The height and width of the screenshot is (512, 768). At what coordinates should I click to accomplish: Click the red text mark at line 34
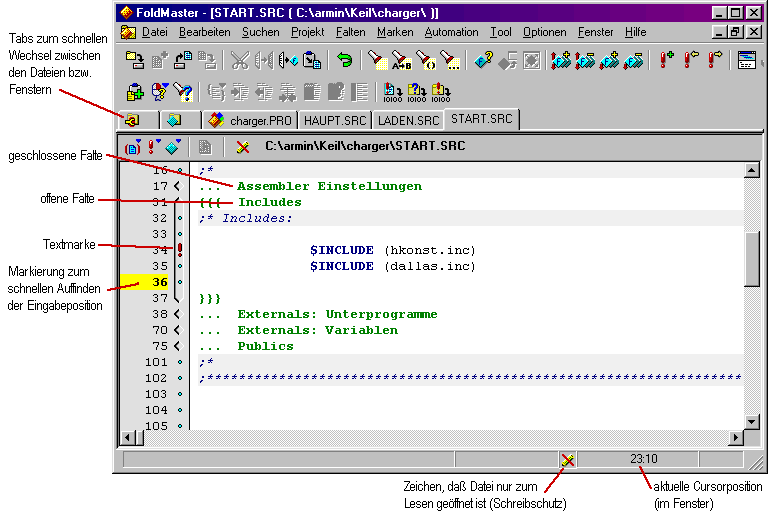[180, 250]
